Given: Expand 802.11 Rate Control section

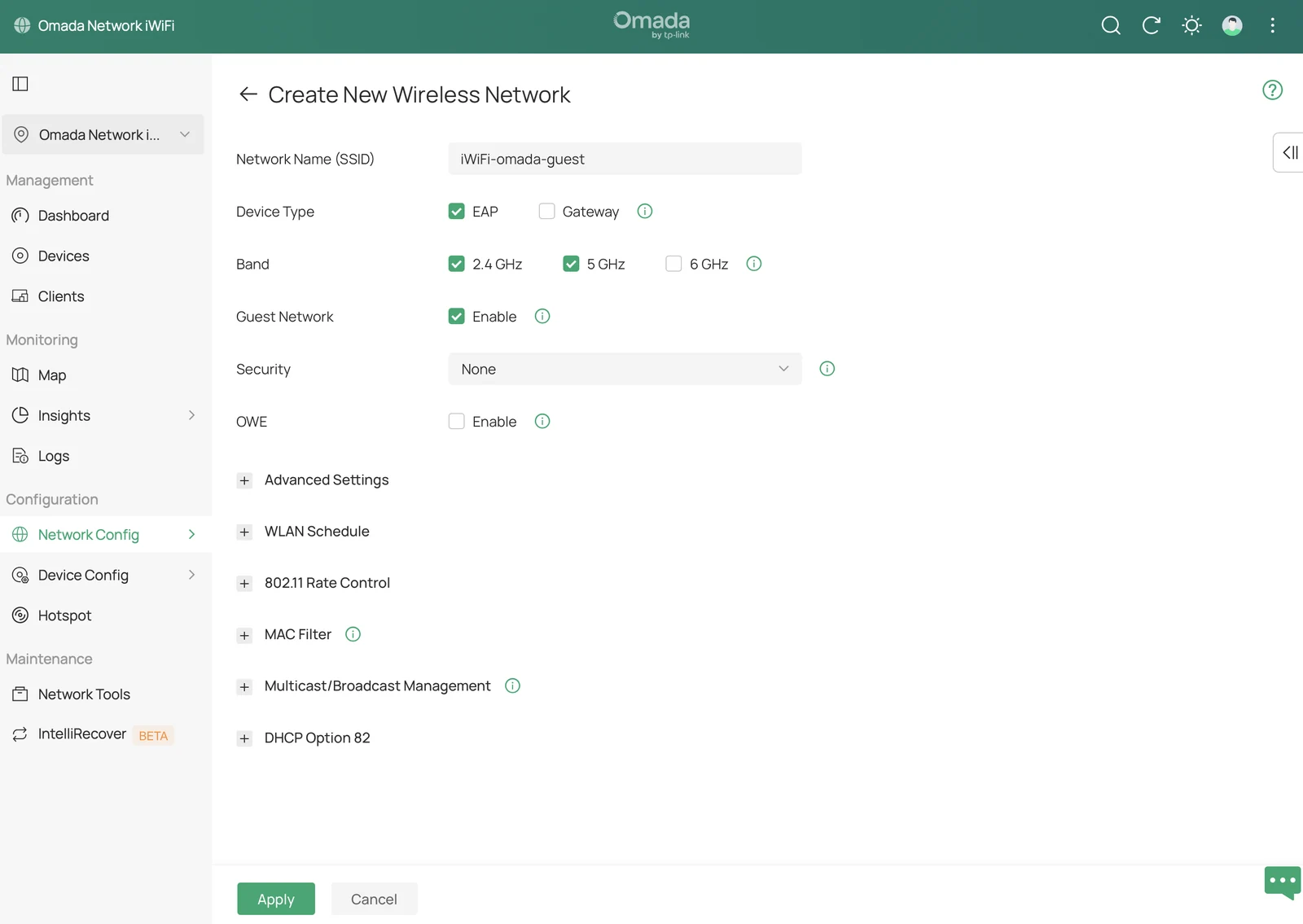Looking at the screenshot, I should 244,584.
